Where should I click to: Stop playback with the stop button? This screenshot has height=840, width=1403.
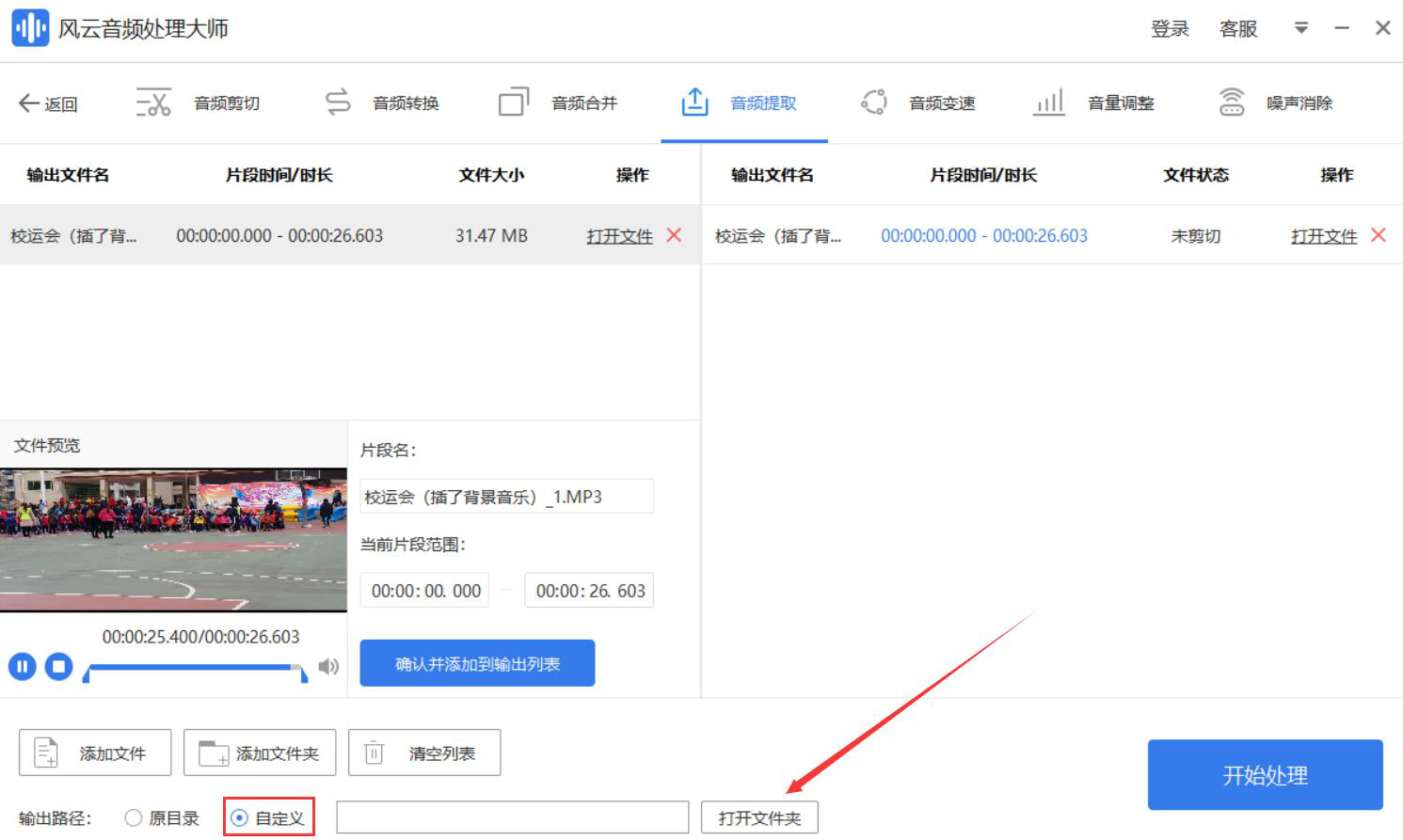point(58,667)
